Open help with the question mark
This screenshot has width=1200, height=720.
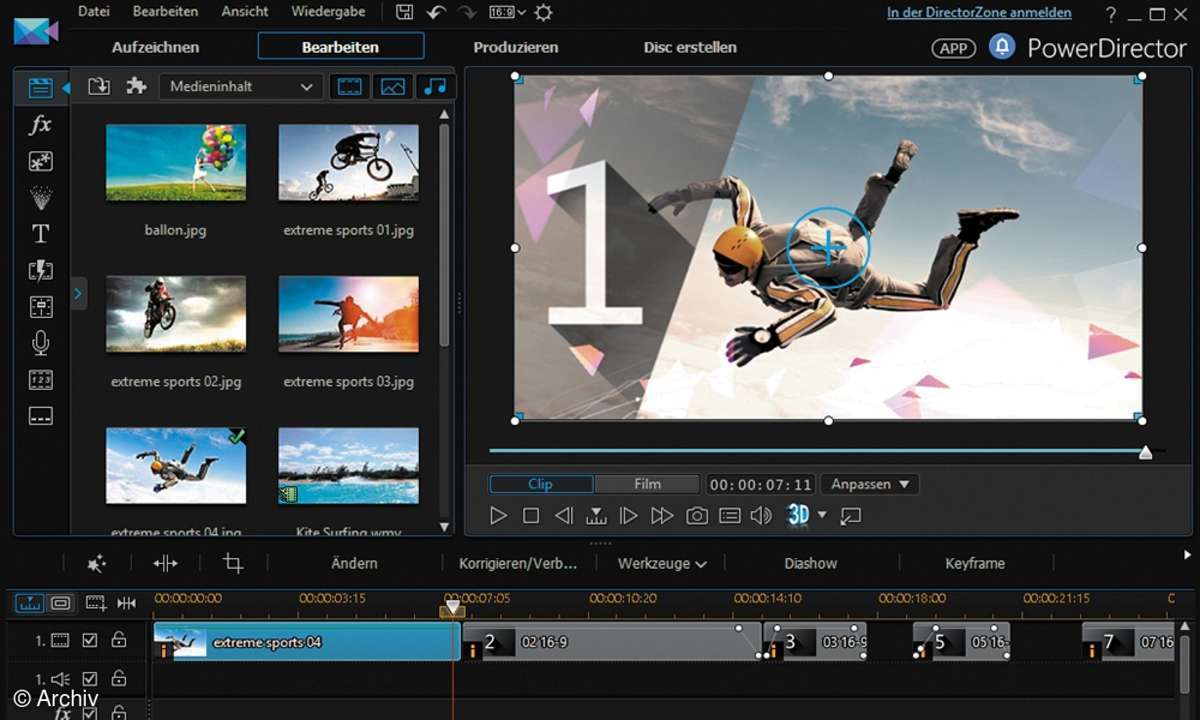tap(1111, 14)
